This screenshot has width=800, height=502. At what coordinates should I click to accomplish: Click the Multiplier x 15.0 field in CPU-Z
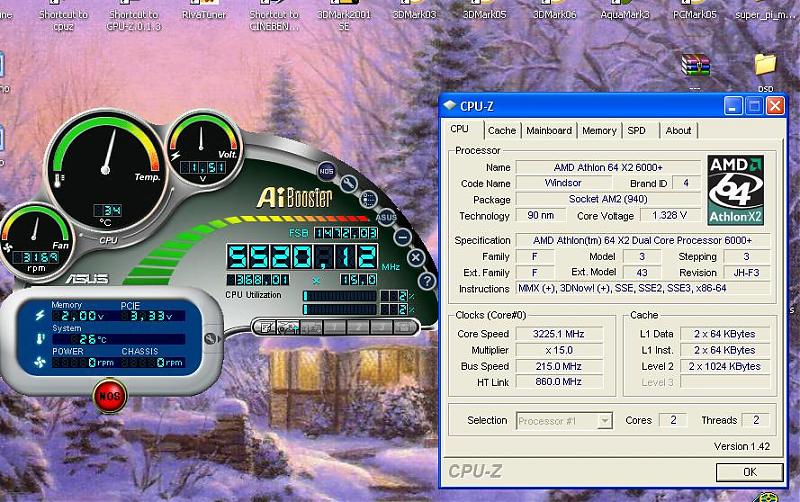tap(559, 350)
